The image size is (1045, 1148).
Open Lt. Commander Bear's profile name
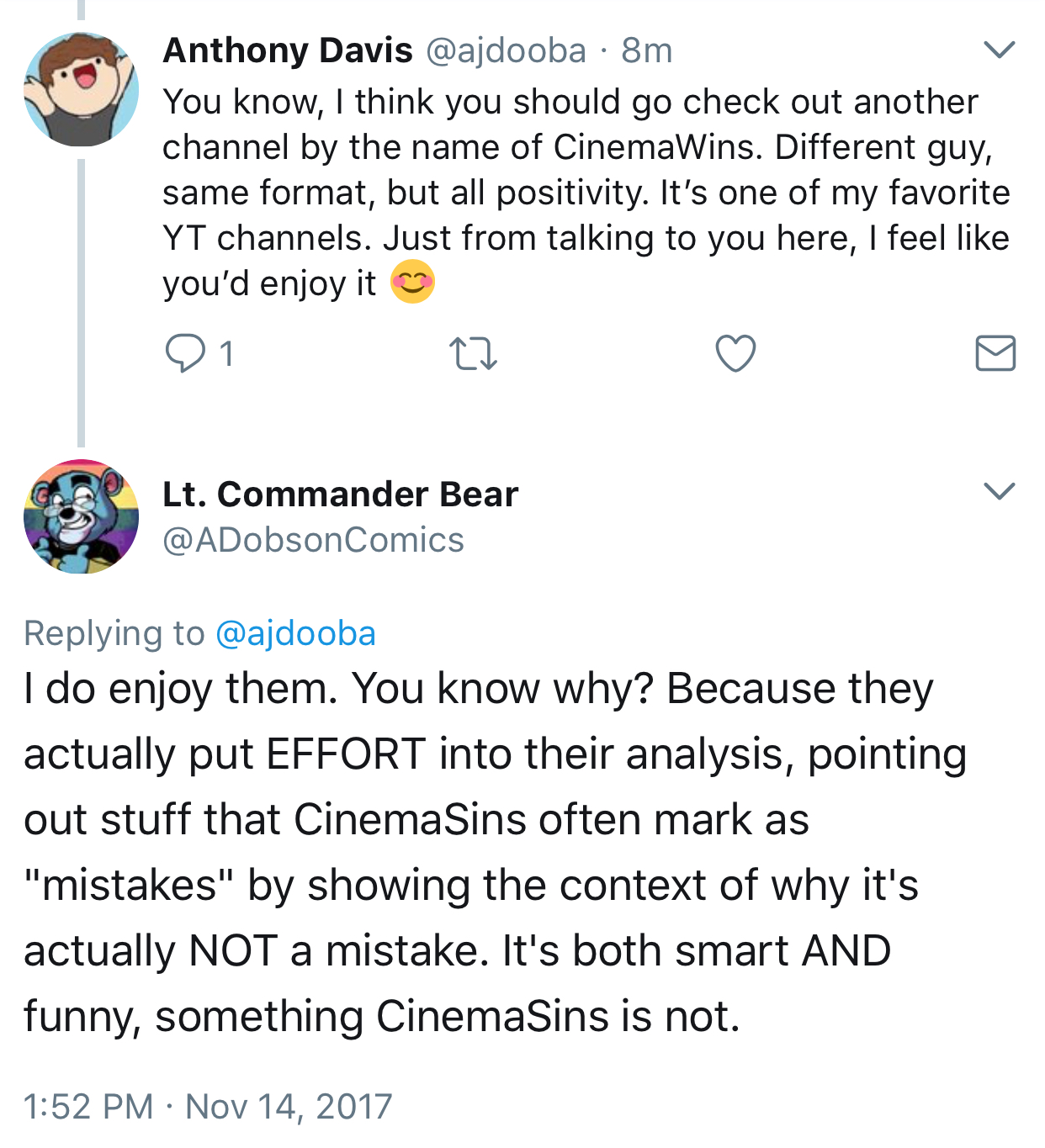340,494
